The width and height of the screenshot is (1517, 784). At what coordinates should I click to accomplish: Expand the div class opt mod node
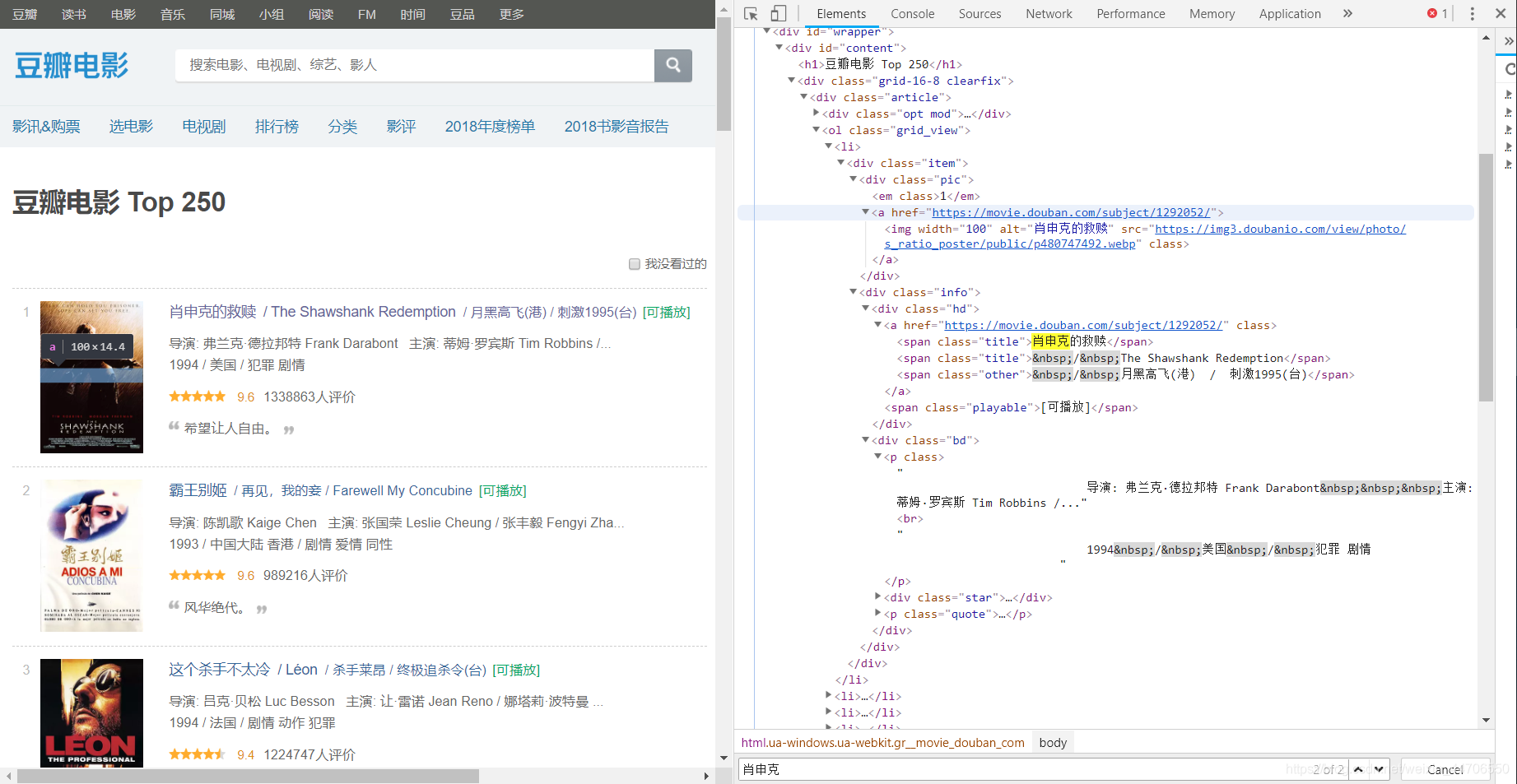tap(816, 114)
